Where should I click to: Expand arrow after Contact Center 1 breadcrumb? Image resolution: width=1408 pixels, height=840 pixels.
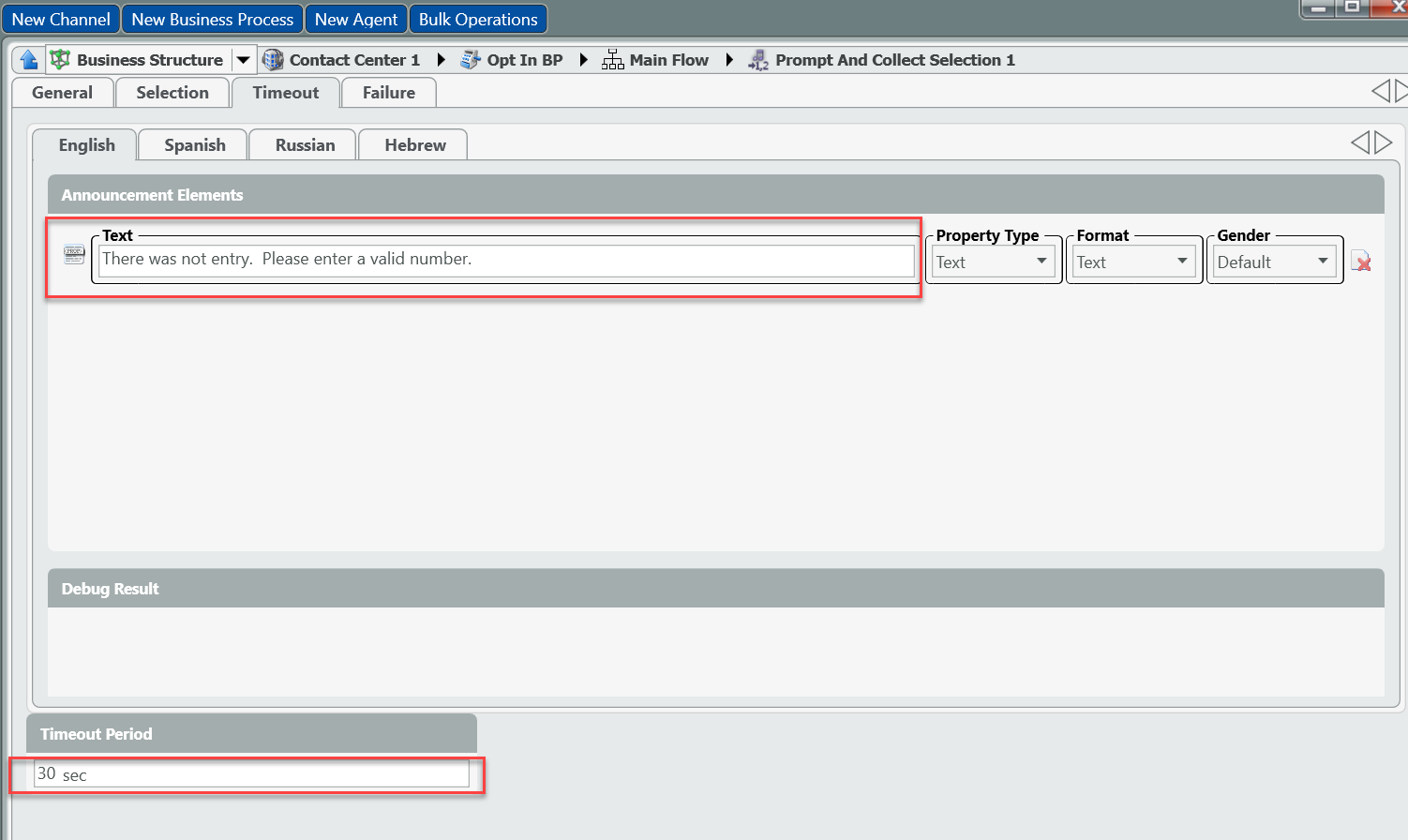click(441, 60)
